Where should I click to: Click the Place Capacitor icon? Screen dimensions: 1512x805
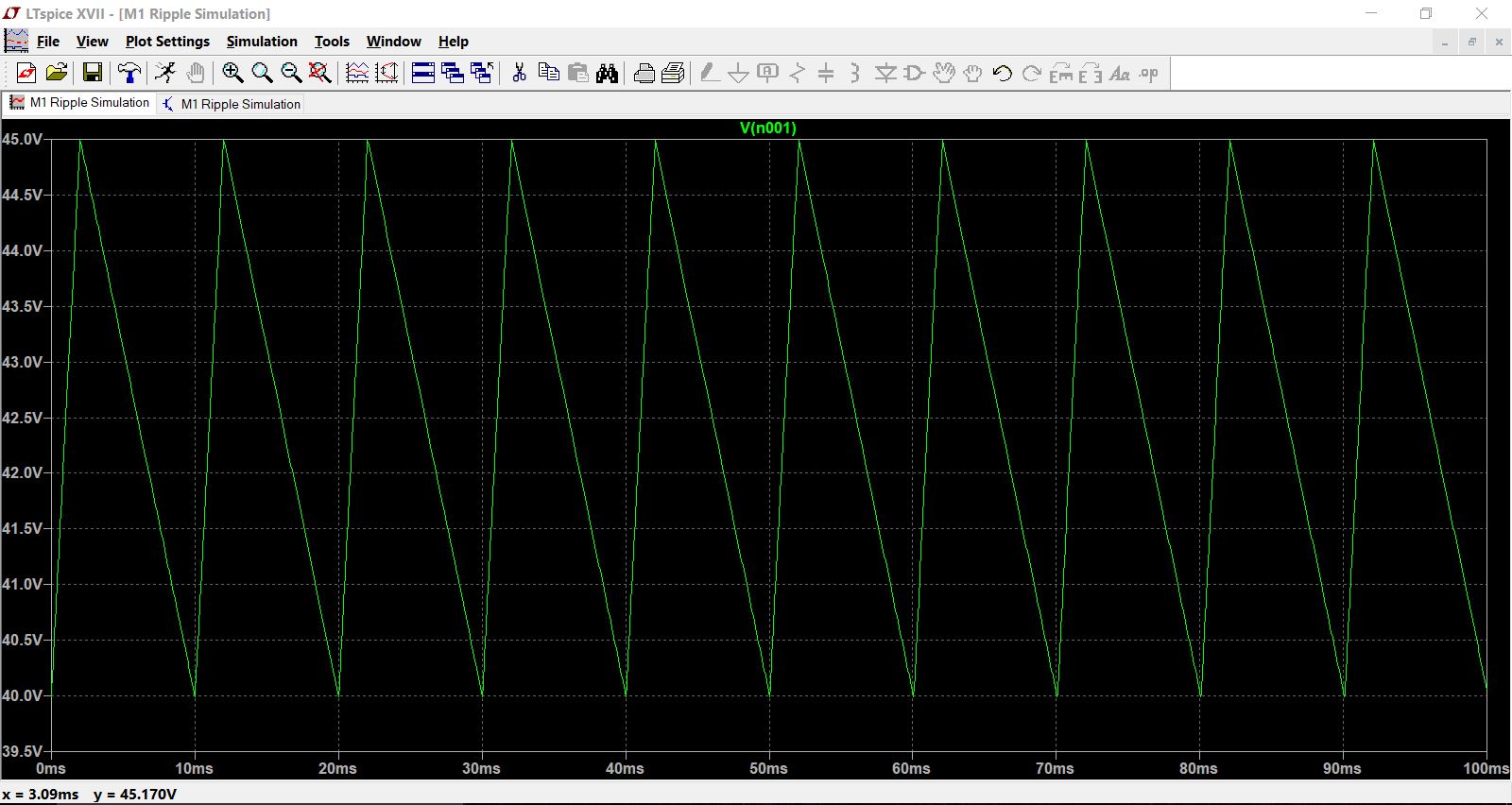pyautogui.click(x=826, y=73)
